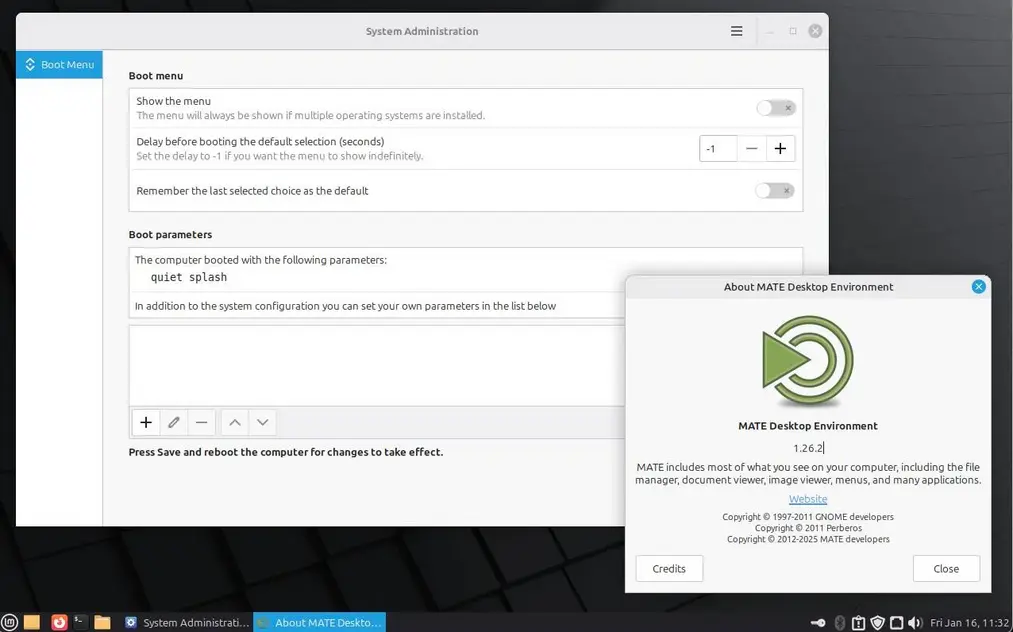Select the edit parameter pencil icon
The height and width of the screenshot is (632, 1013).
(173, 422)
